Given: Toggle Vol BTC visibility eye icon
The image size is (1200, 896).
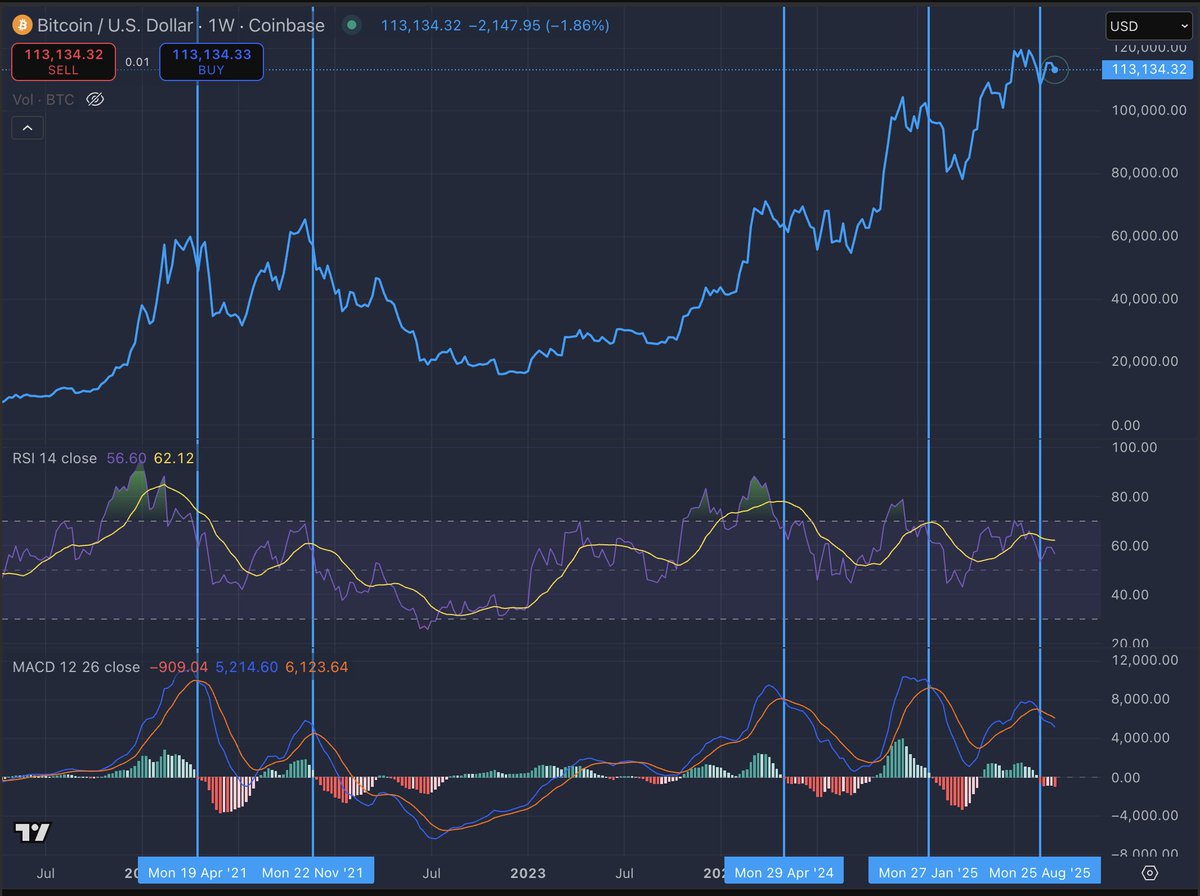Looking at the screenshot, I should point(95,99).
